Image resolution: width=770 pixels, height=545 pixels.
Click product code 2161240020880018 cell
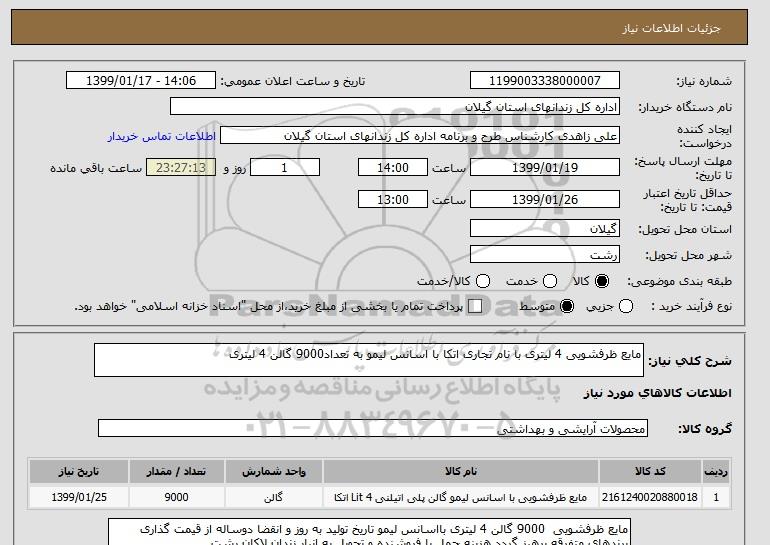[650, 497]
